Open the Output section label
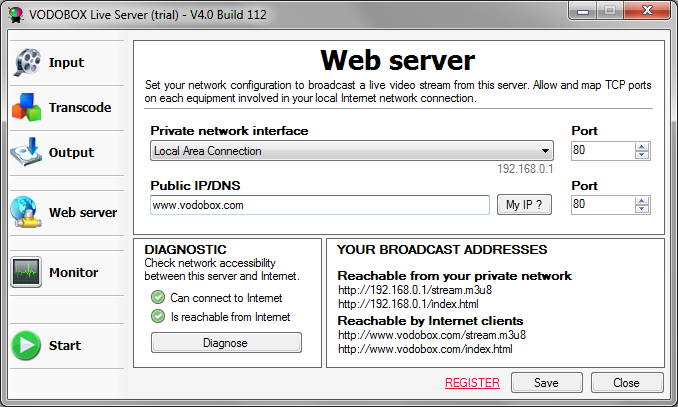Viewport: 678px width, 407px height. click(71, 152)
